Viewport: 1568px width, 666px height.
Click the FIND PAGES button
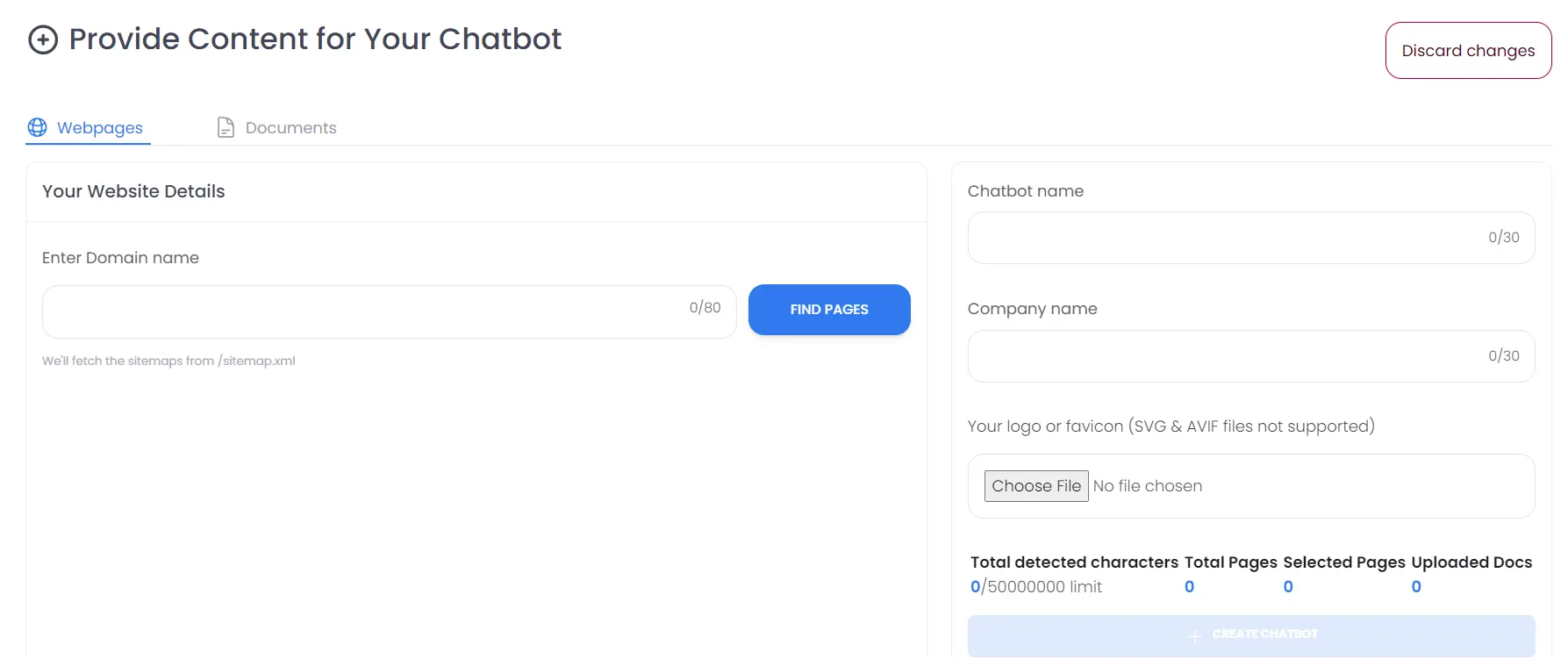click(828, 310)
